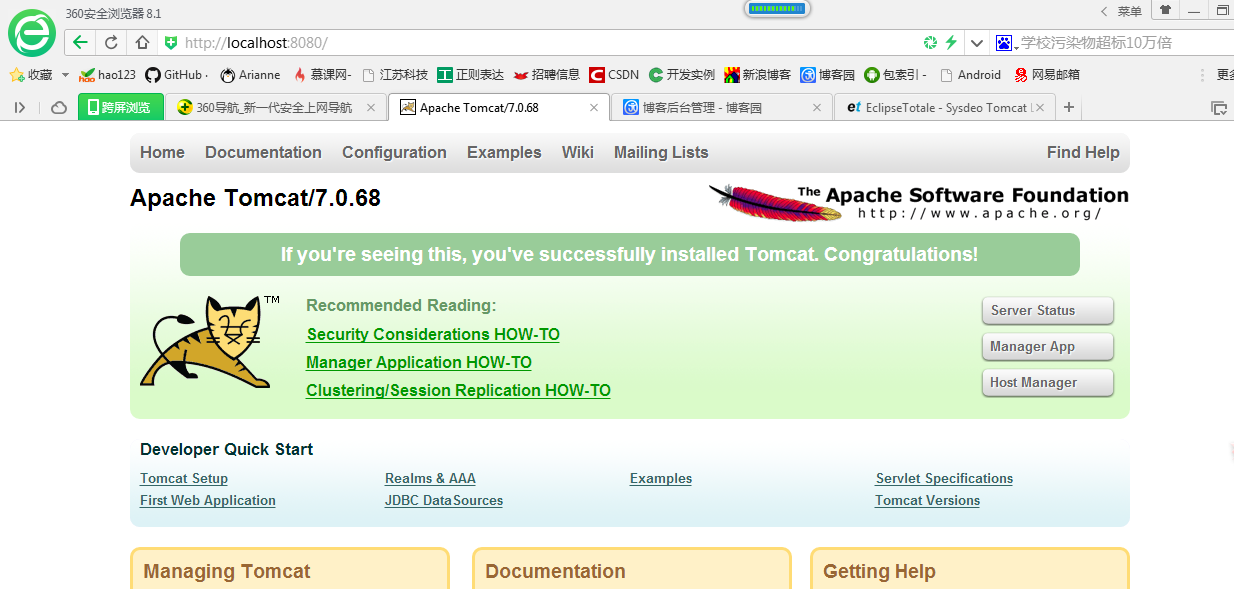The height and width of the screenshot is (589, 1234).
Task: Open the Security Considerations HOW-TO link
Action: click(433, 334)
